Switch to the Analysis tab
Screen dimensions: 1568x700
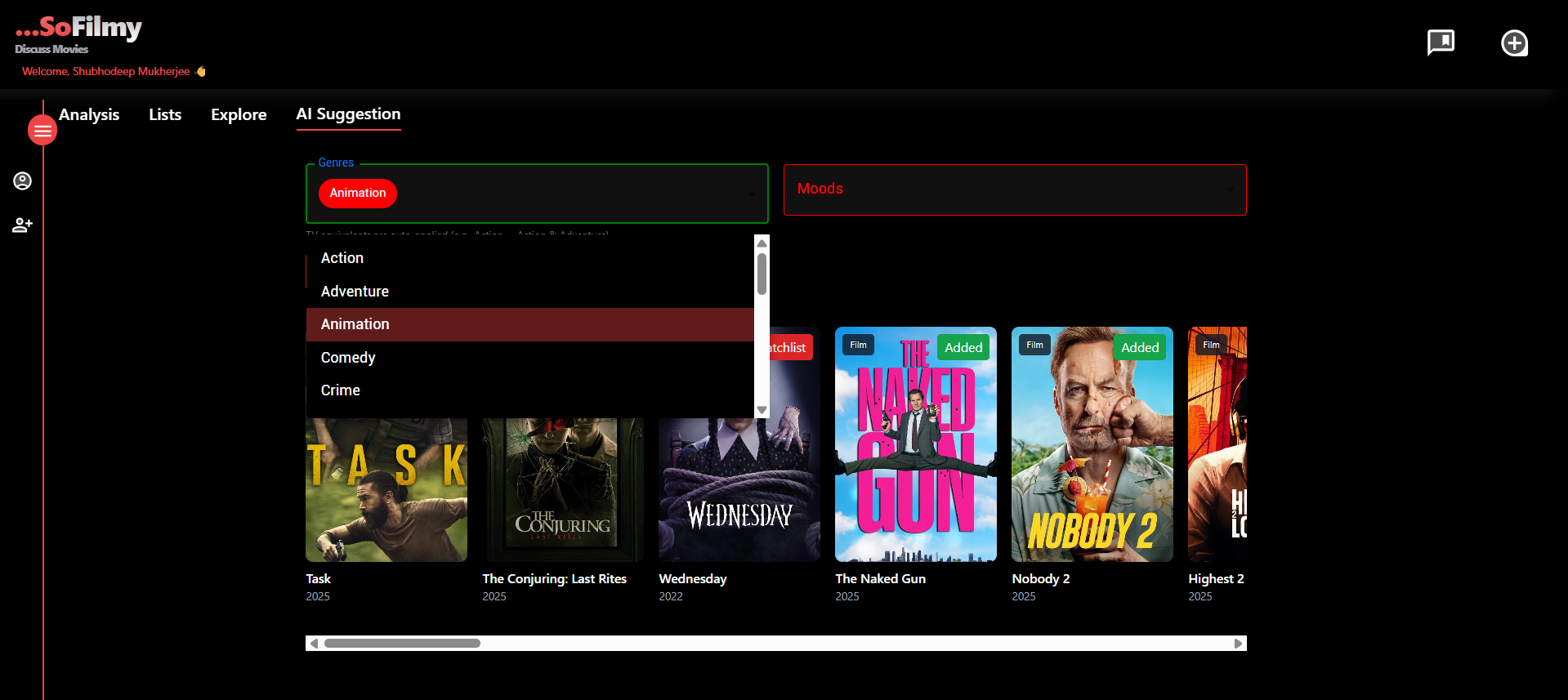click(x=89, y=114)
